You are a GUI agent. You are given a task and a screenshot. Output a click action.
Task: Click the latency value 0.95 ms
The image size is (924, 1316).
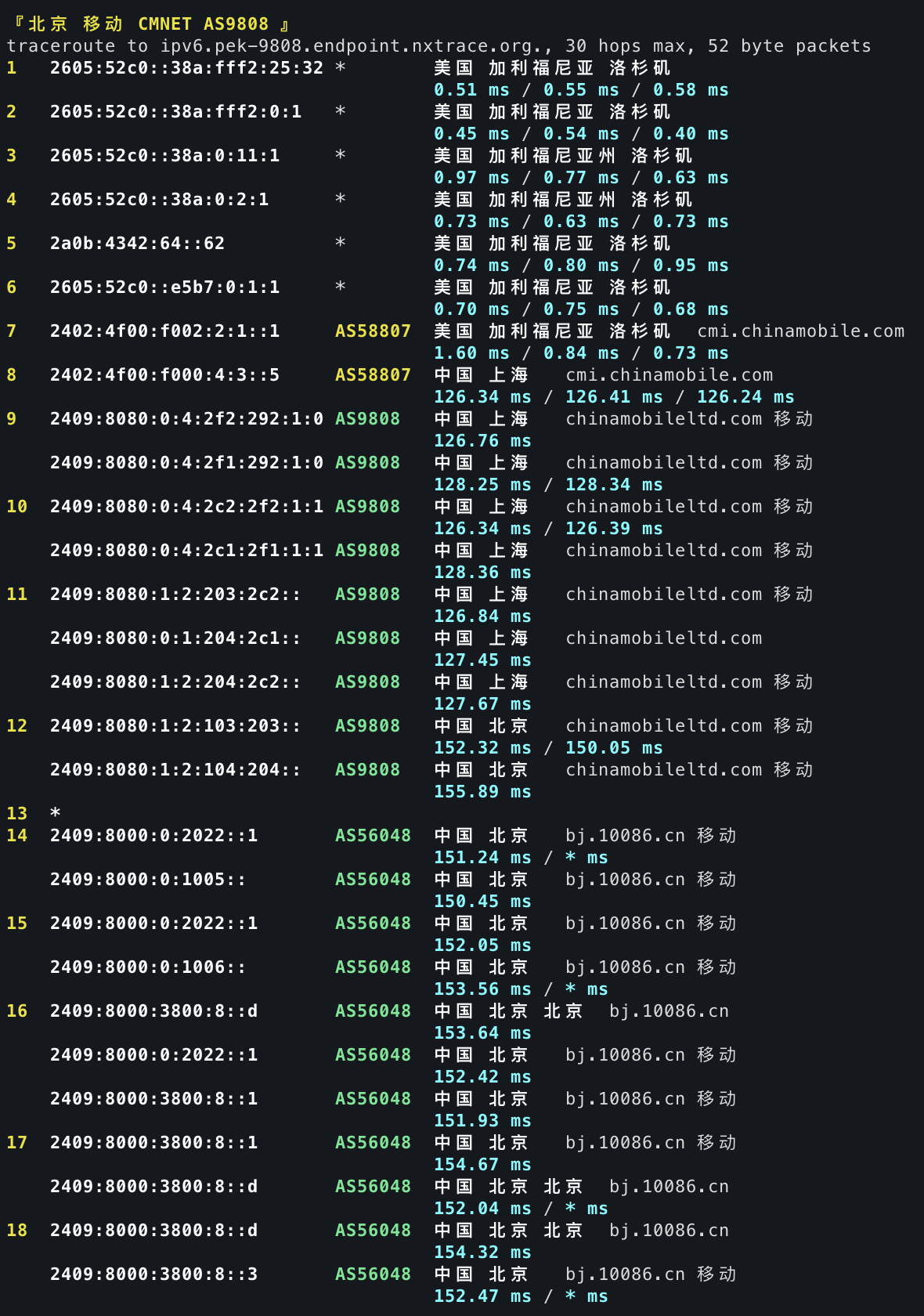point(691,266)
